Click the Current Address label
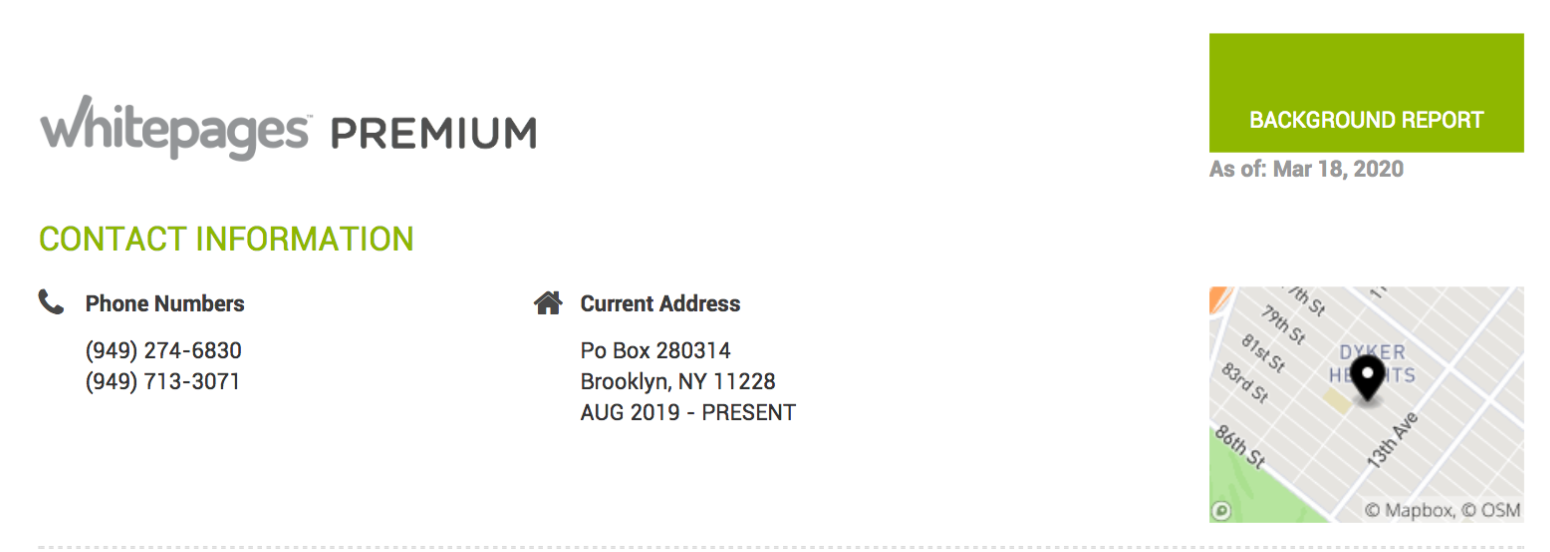 pyautogui.click(x=660, y=303)
